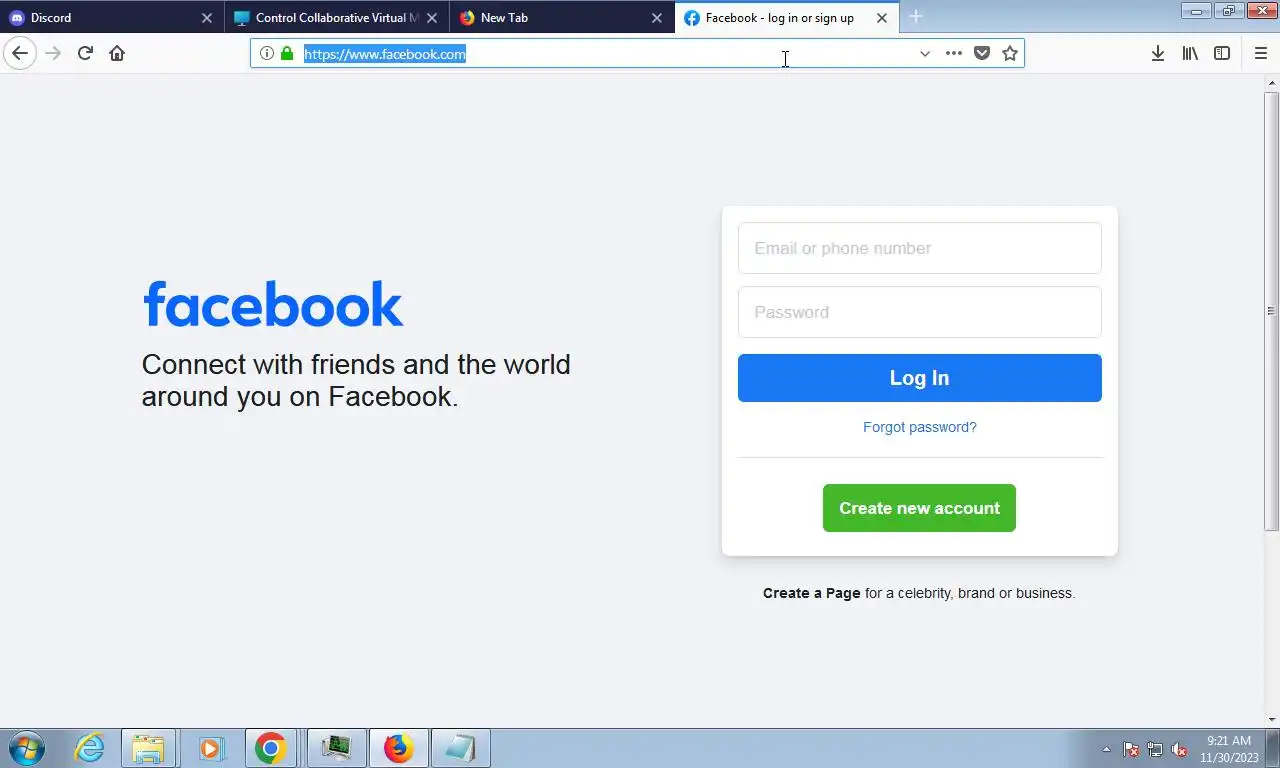Viewport: 1280px width, 768px height.
Task: Open the Firefox home page
Action: 117,53
